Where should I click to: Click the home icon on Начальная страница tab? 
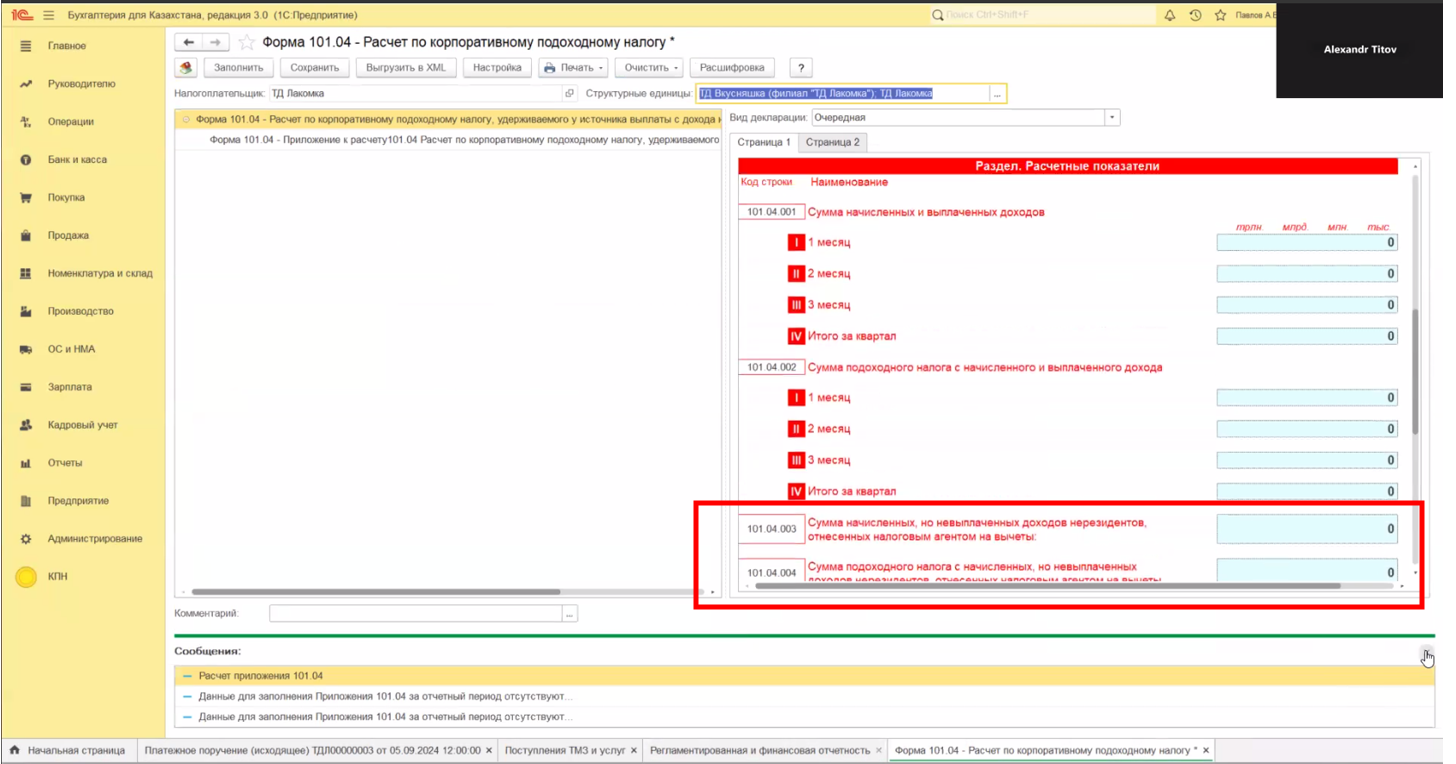click(x=14, y=750)
